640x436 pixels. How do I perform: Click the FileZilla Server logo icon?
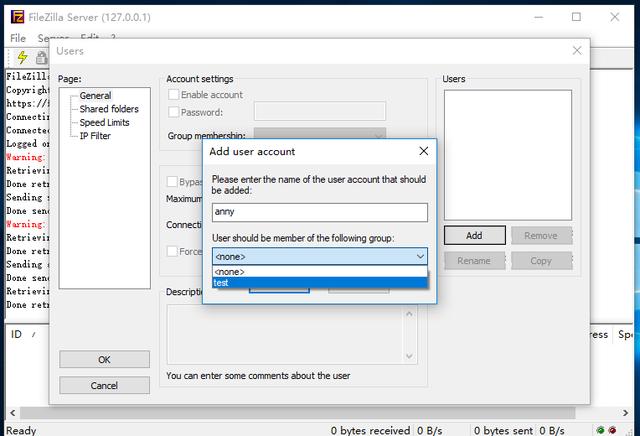[x=18, y=17]
